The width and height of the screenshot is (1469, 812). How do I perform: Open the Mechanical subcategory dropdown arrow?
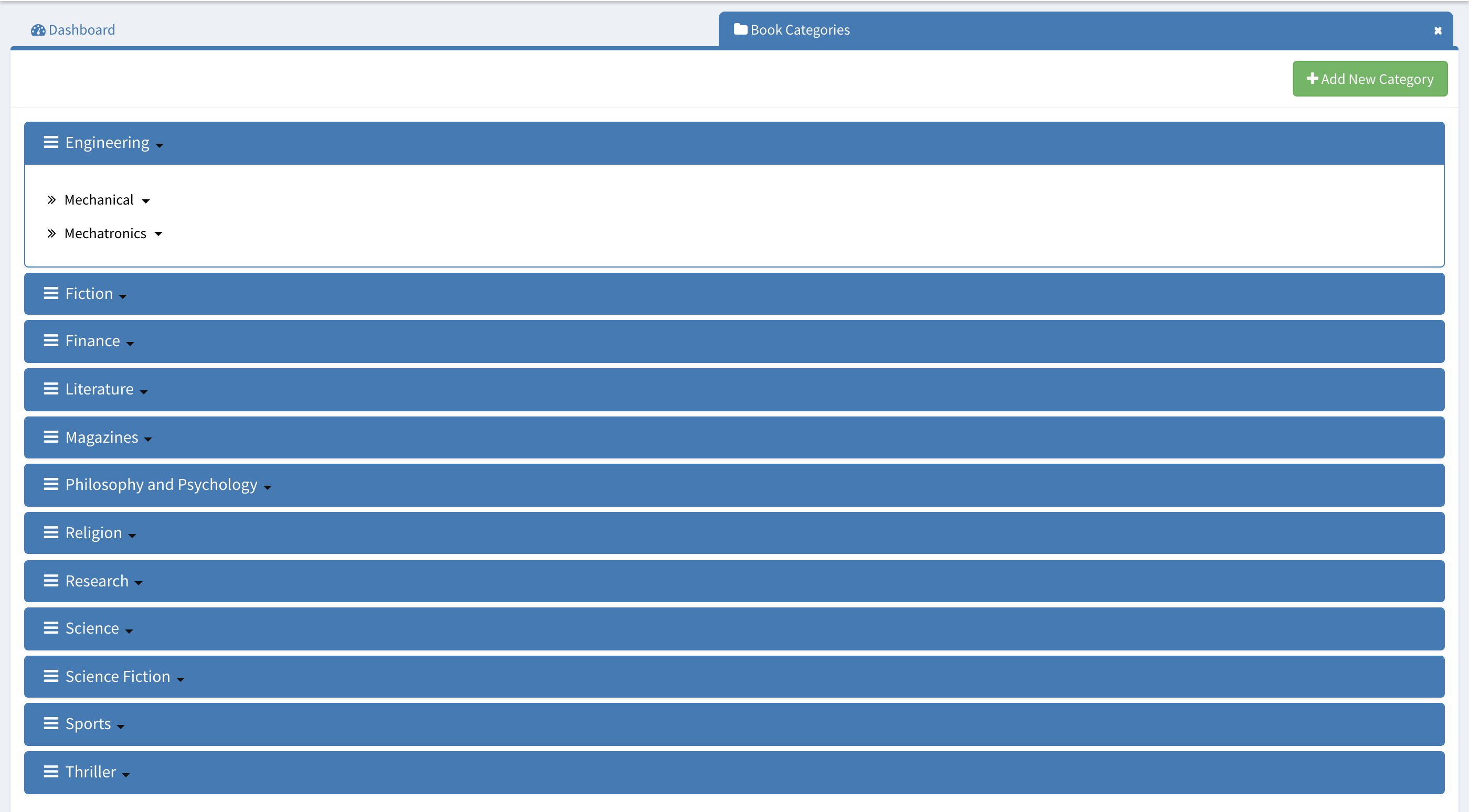tap(146, 201)
